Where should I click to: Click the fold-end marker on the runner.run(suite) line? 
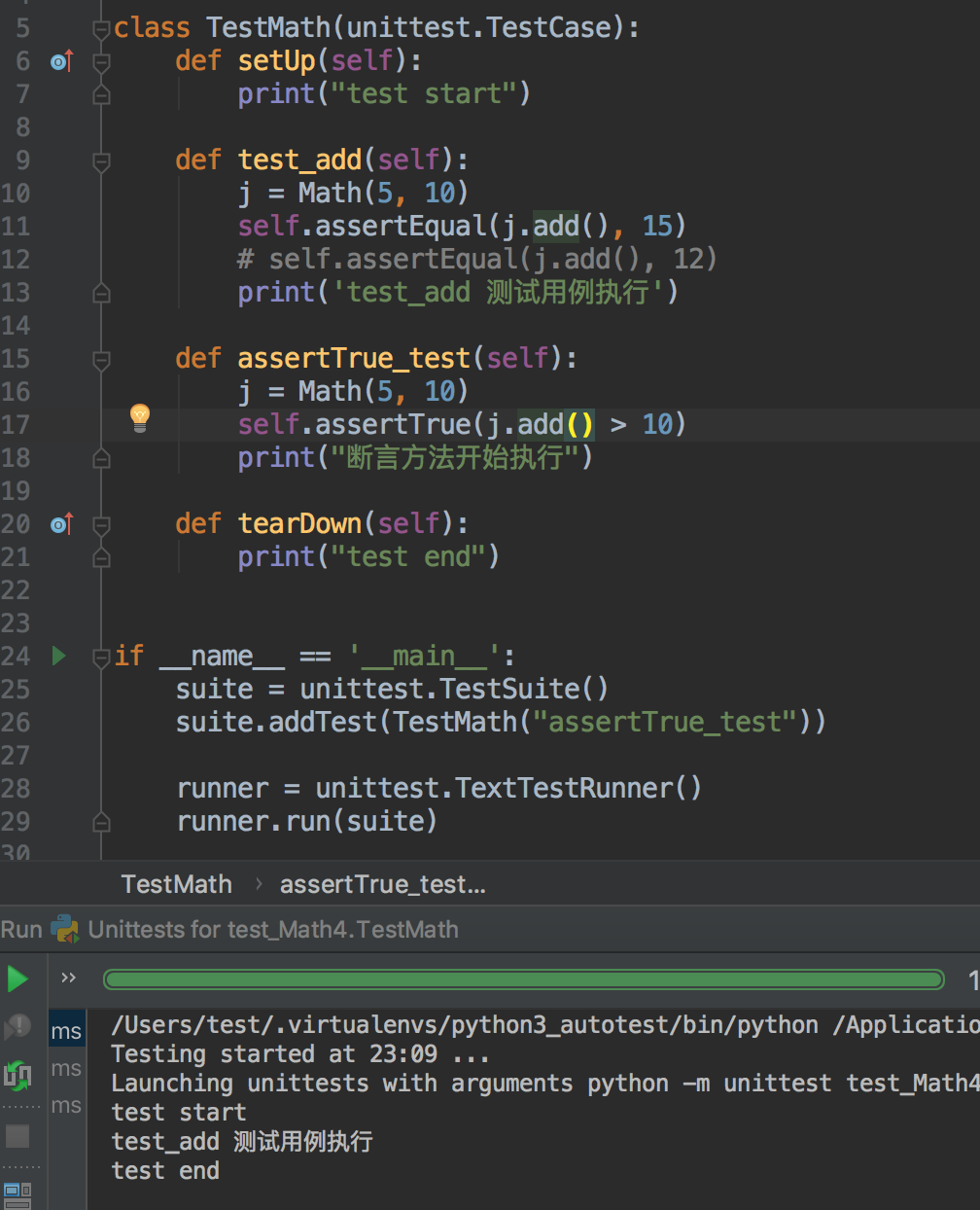click(101, 823)
